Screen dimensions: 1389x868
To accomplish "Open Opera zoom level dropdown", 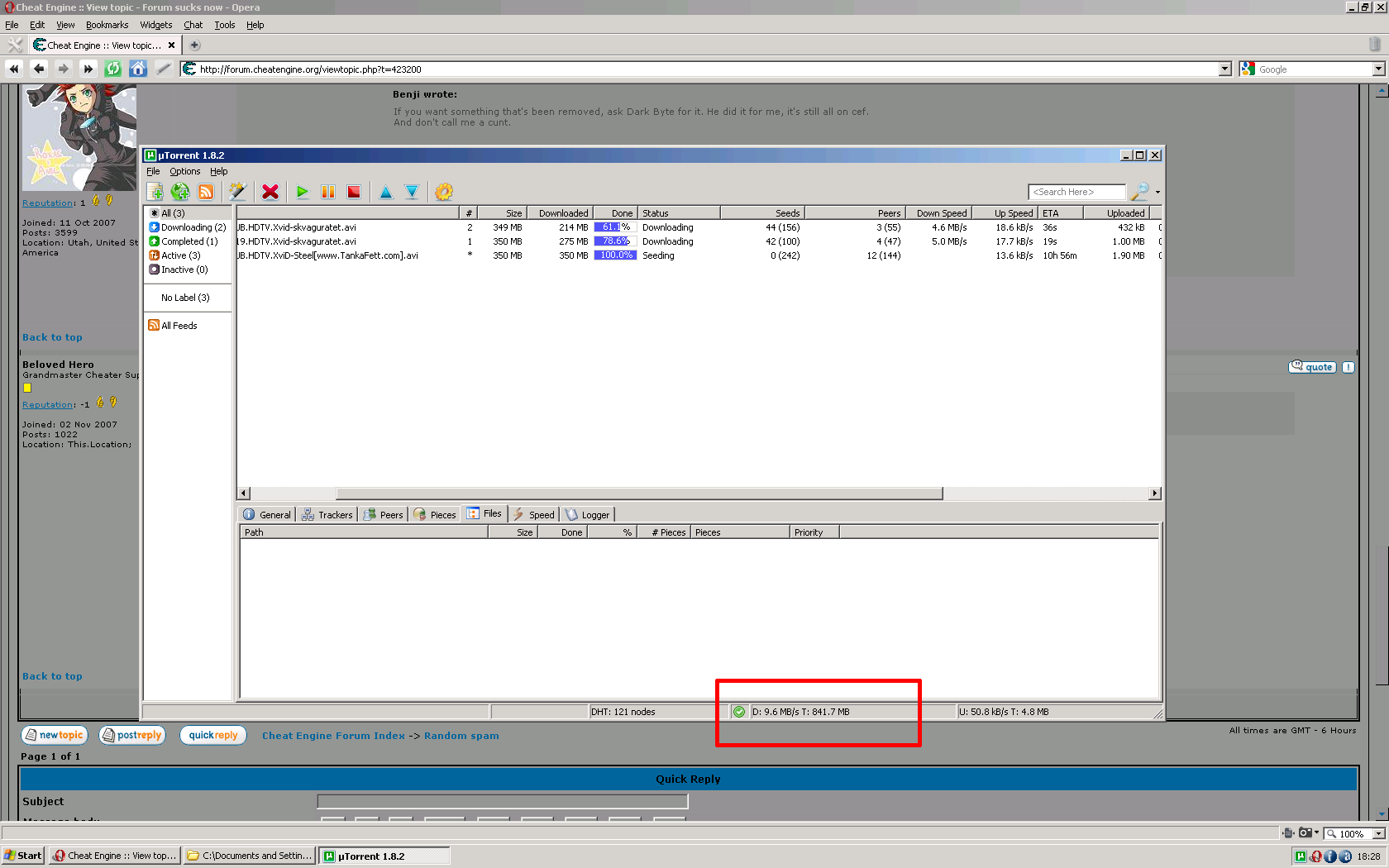I will [1378, 834].
